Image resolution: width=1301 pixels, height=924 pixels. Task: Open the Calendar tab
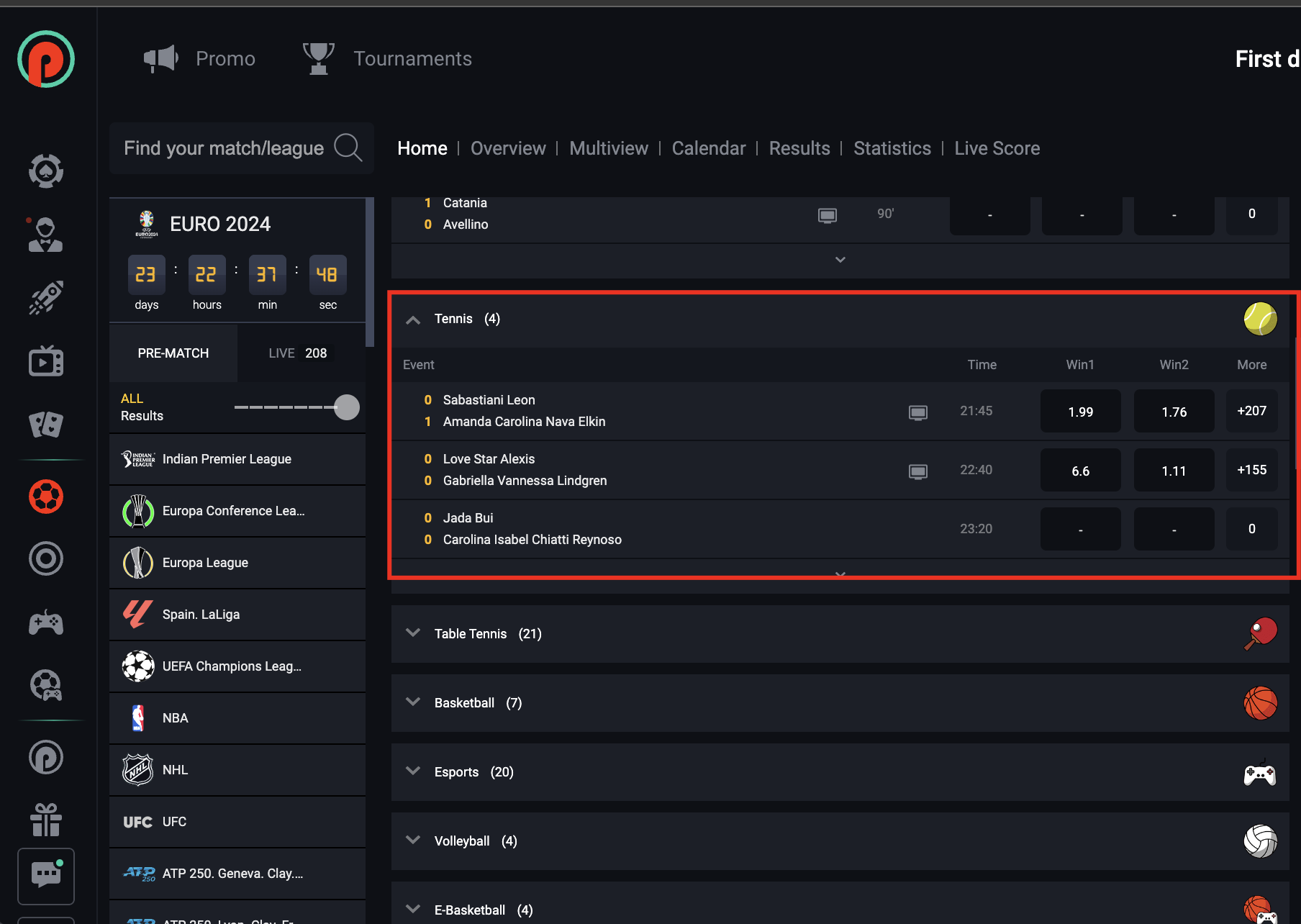coord(708,148)
